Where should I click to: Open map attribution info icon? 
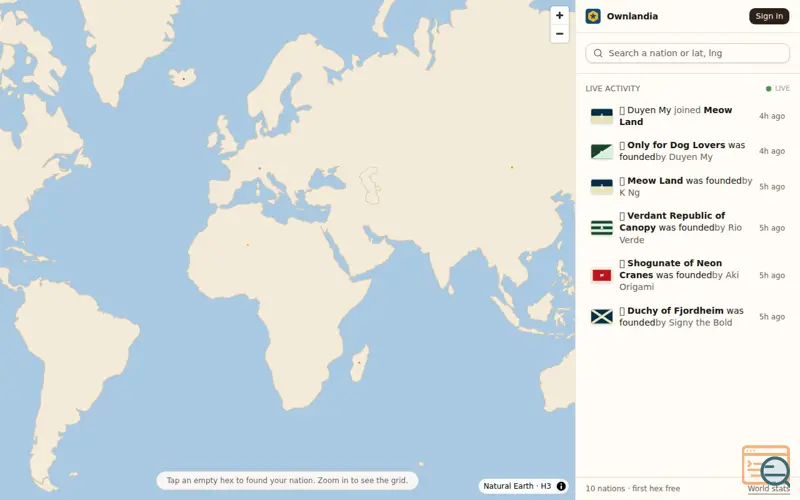pyautogui.click(x=561, y=486)
